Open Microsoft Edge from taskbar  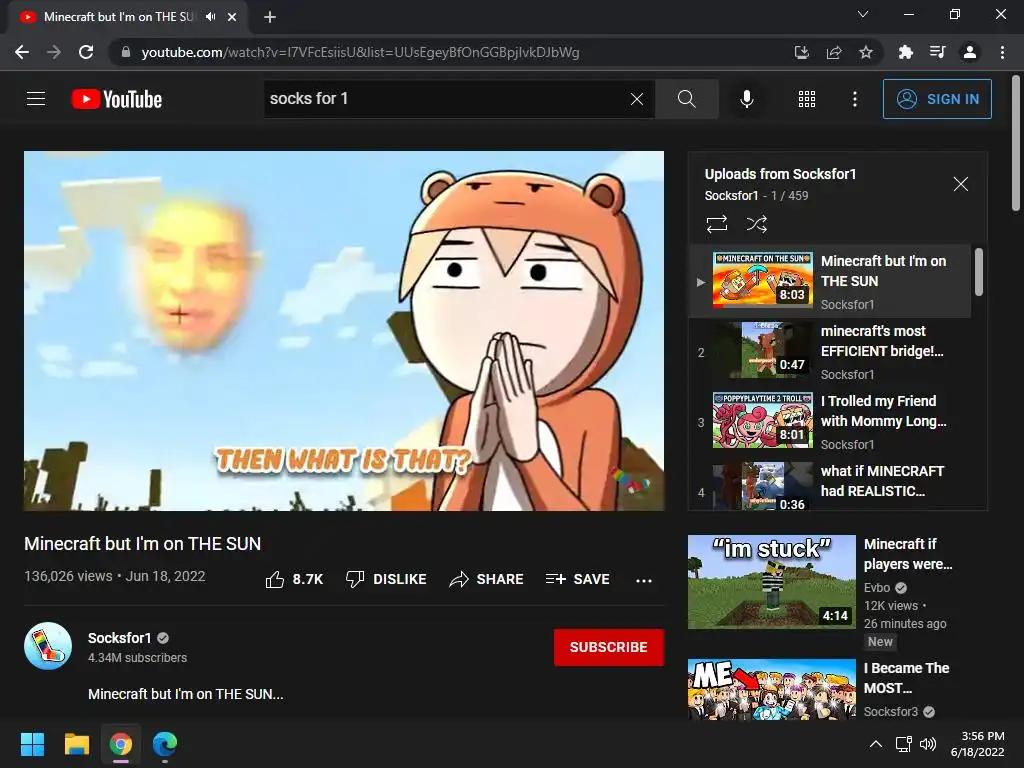165,744
